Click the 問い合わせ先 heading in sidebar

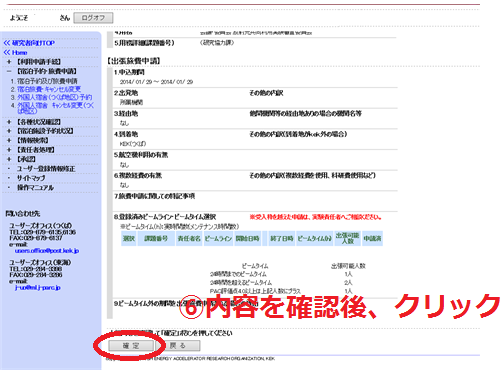[x=23, y=213]
